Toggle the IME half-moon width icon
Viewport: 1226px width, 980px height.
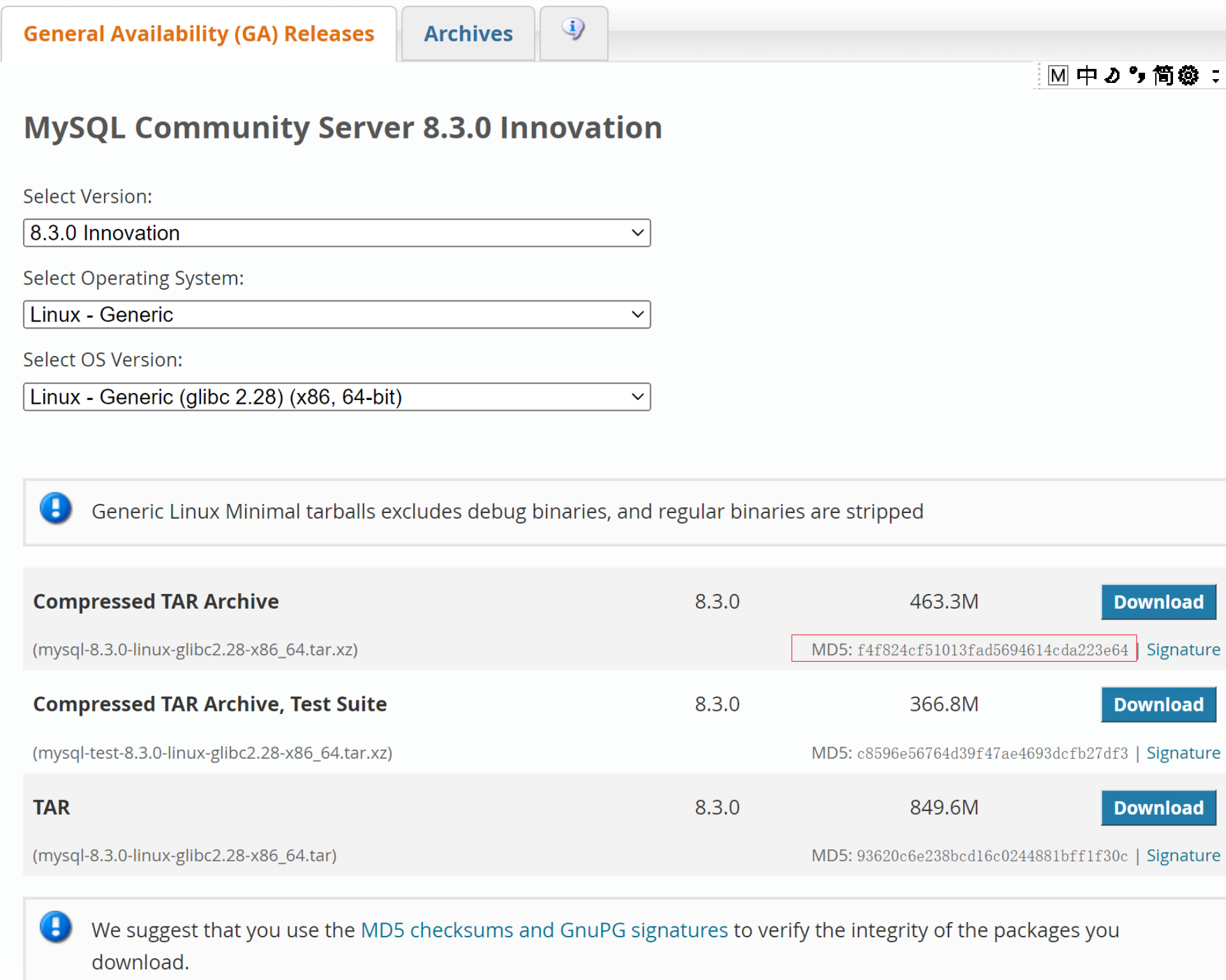[x=1112, y=76]
